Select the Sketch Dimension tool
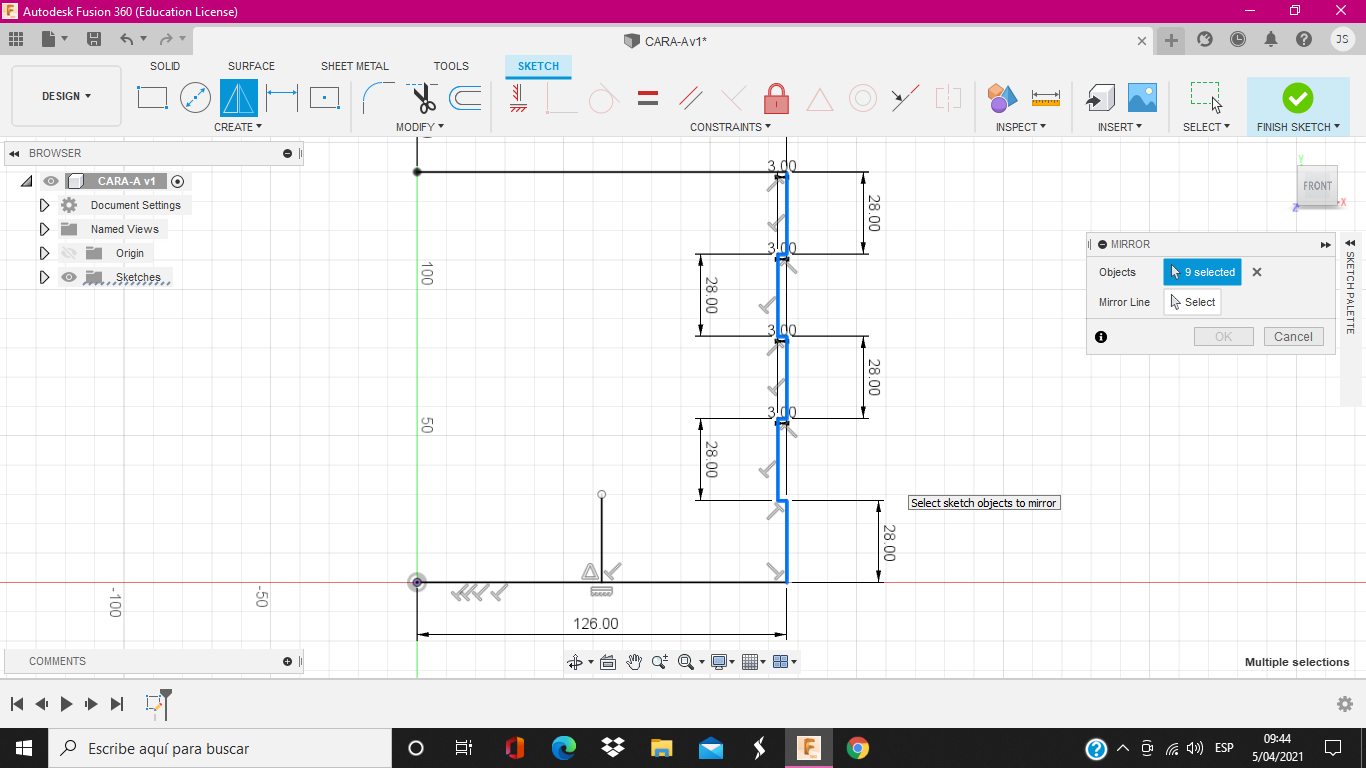Viewport: 1366px width, 768px height. [x=282, y=98]
